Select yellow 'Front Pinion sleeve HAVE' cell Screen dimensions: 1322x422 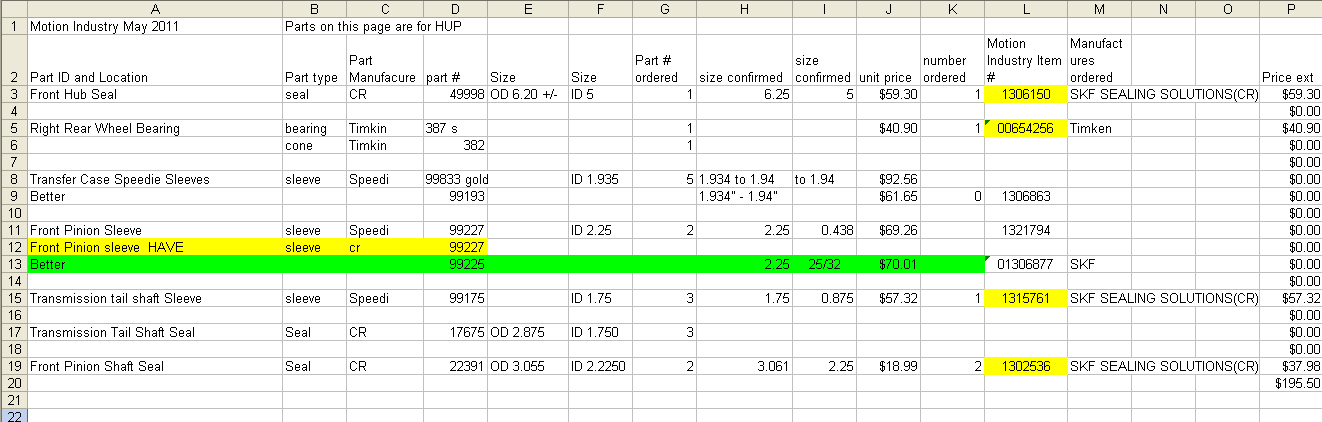[153, 247]
